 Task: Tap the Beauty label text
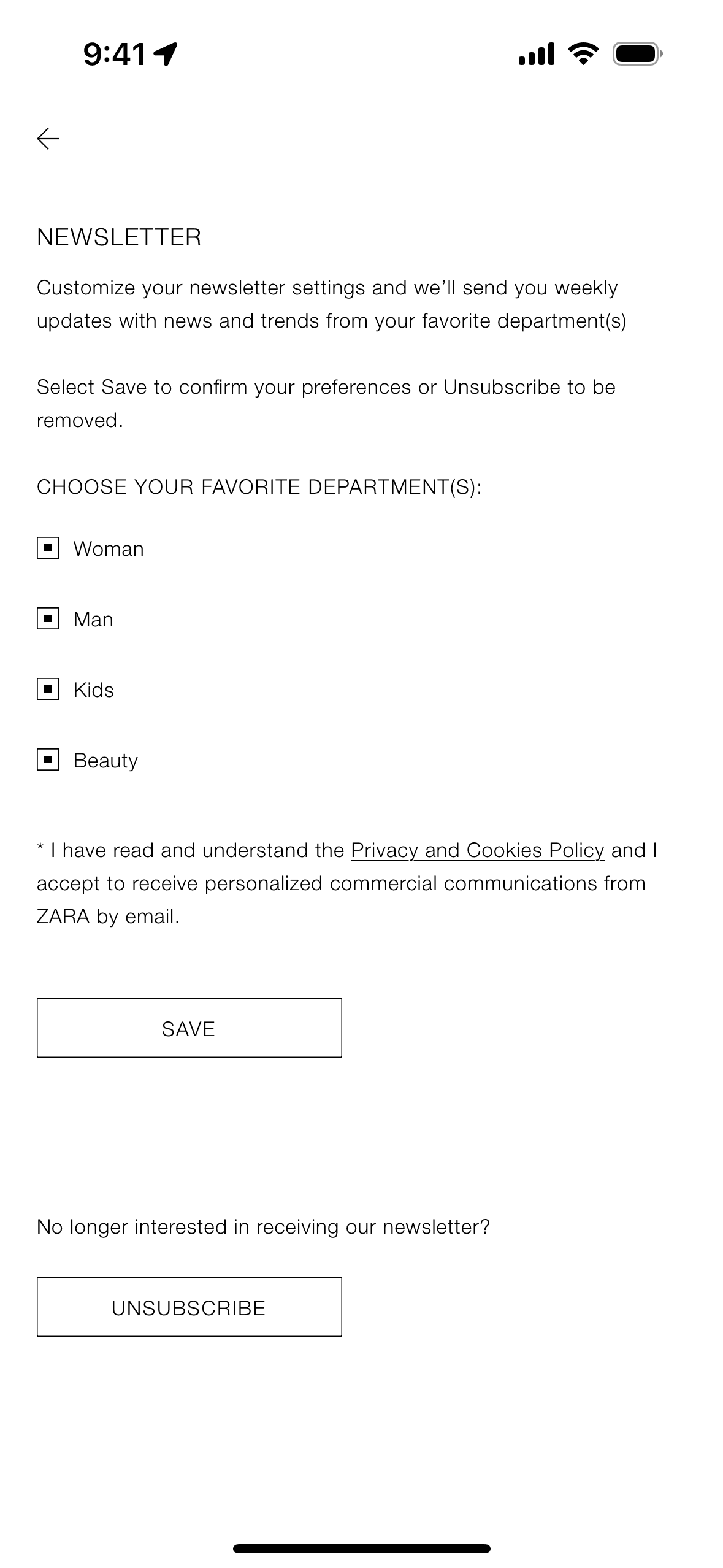[x=105, y=760]
